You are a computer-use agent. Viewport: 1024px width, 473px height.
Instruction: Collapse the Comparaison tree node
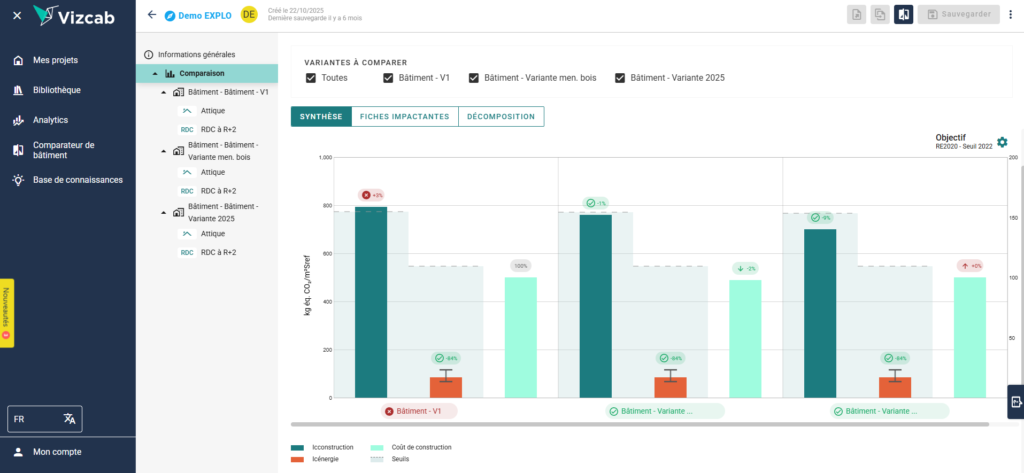point(155,74)
